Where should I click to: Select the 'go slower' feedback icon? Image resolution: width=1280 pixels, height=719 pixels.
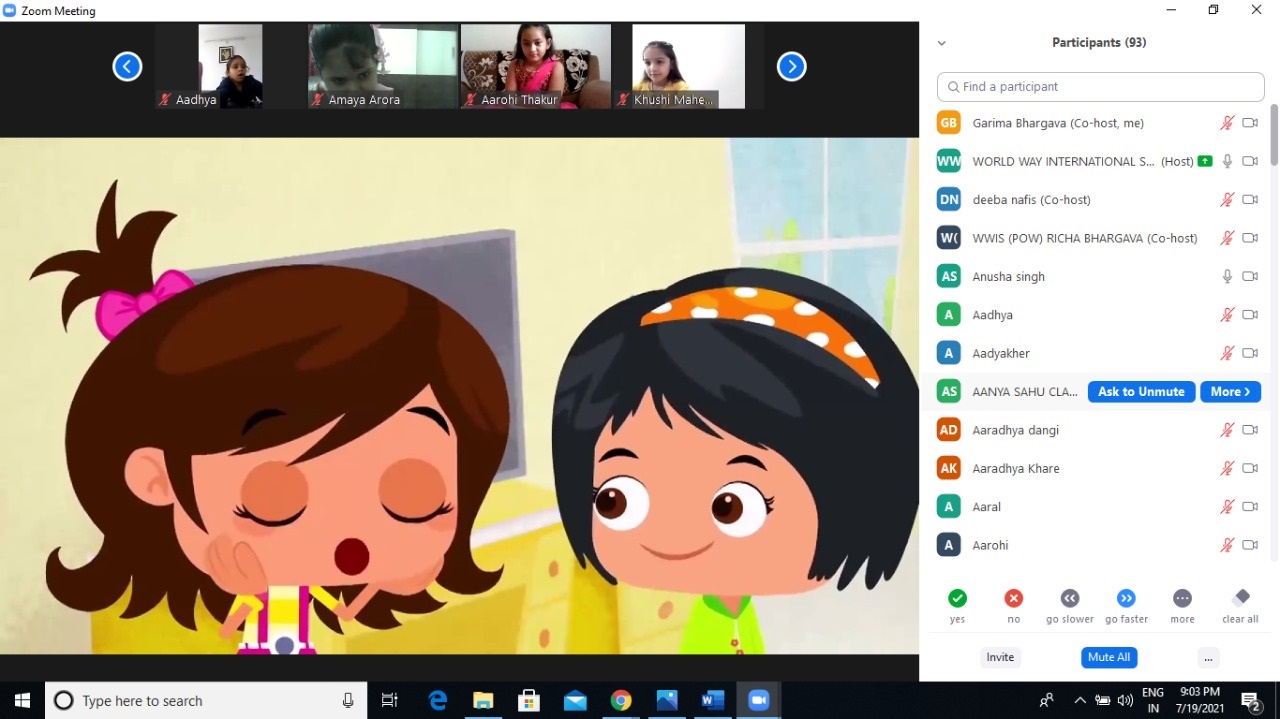click(1070, 598)
